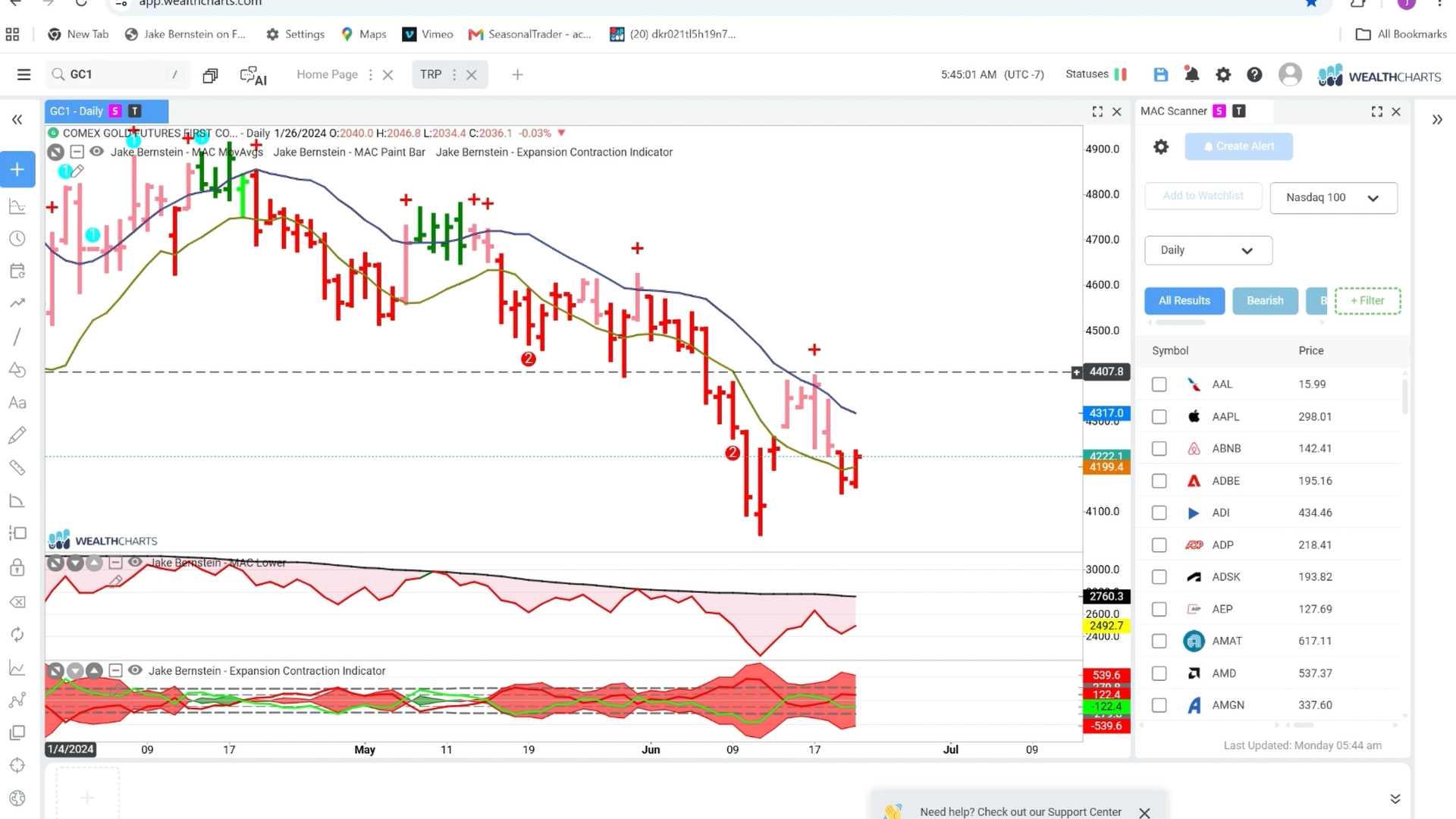1456x819 pixels.
Task: Open the notifications bell icon
Action: [1191, 74]
